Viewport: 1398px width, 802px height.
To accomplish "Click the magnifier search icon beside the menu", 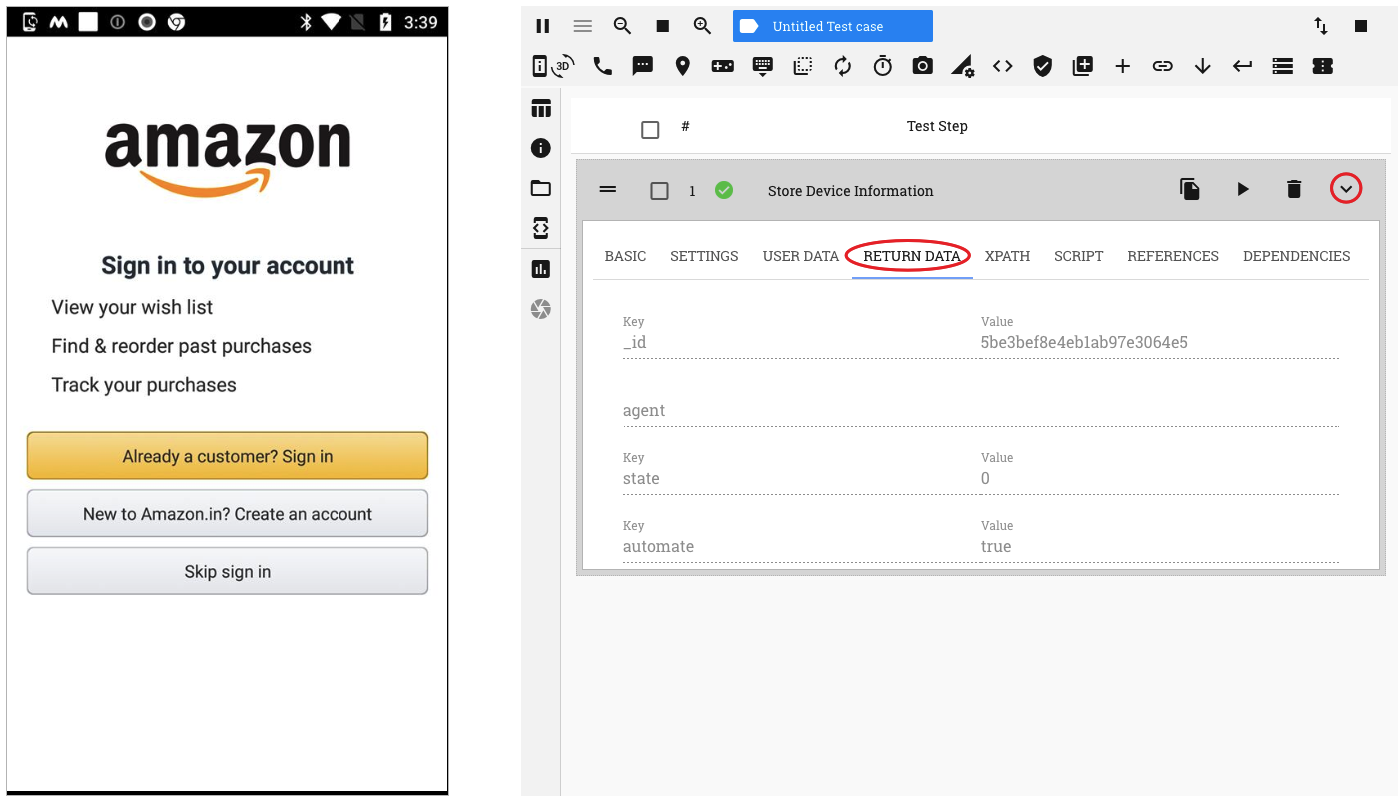I will (x=622, y=26).
